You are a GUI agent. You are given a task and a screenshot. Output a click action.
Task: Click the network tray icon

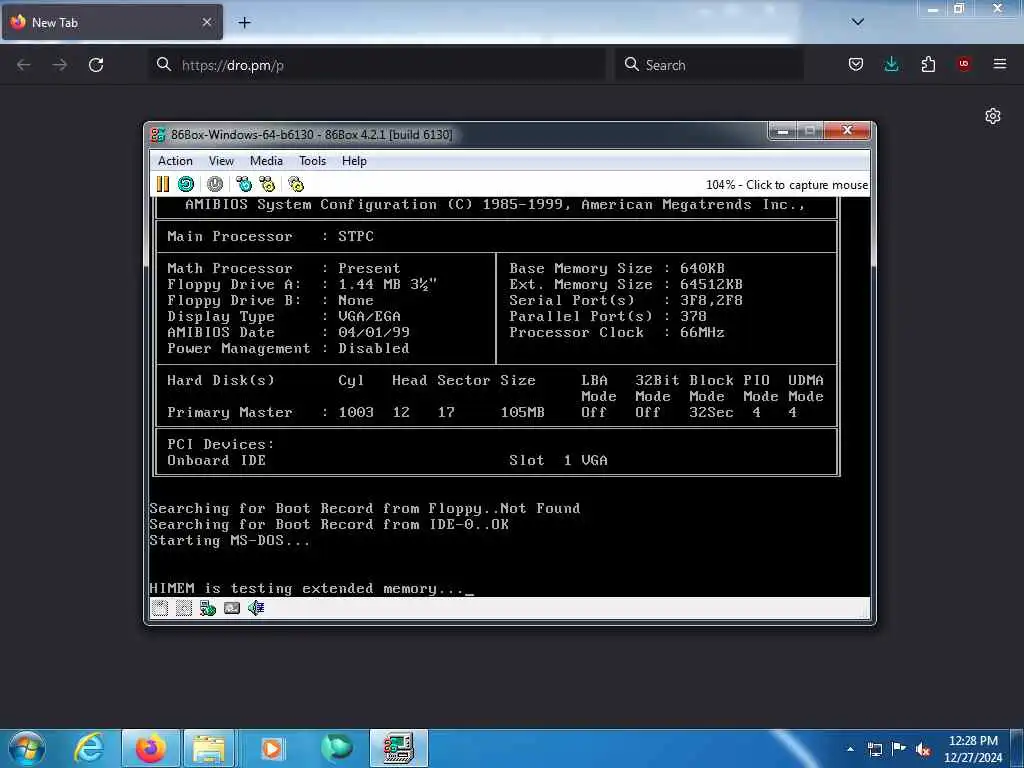875,749
